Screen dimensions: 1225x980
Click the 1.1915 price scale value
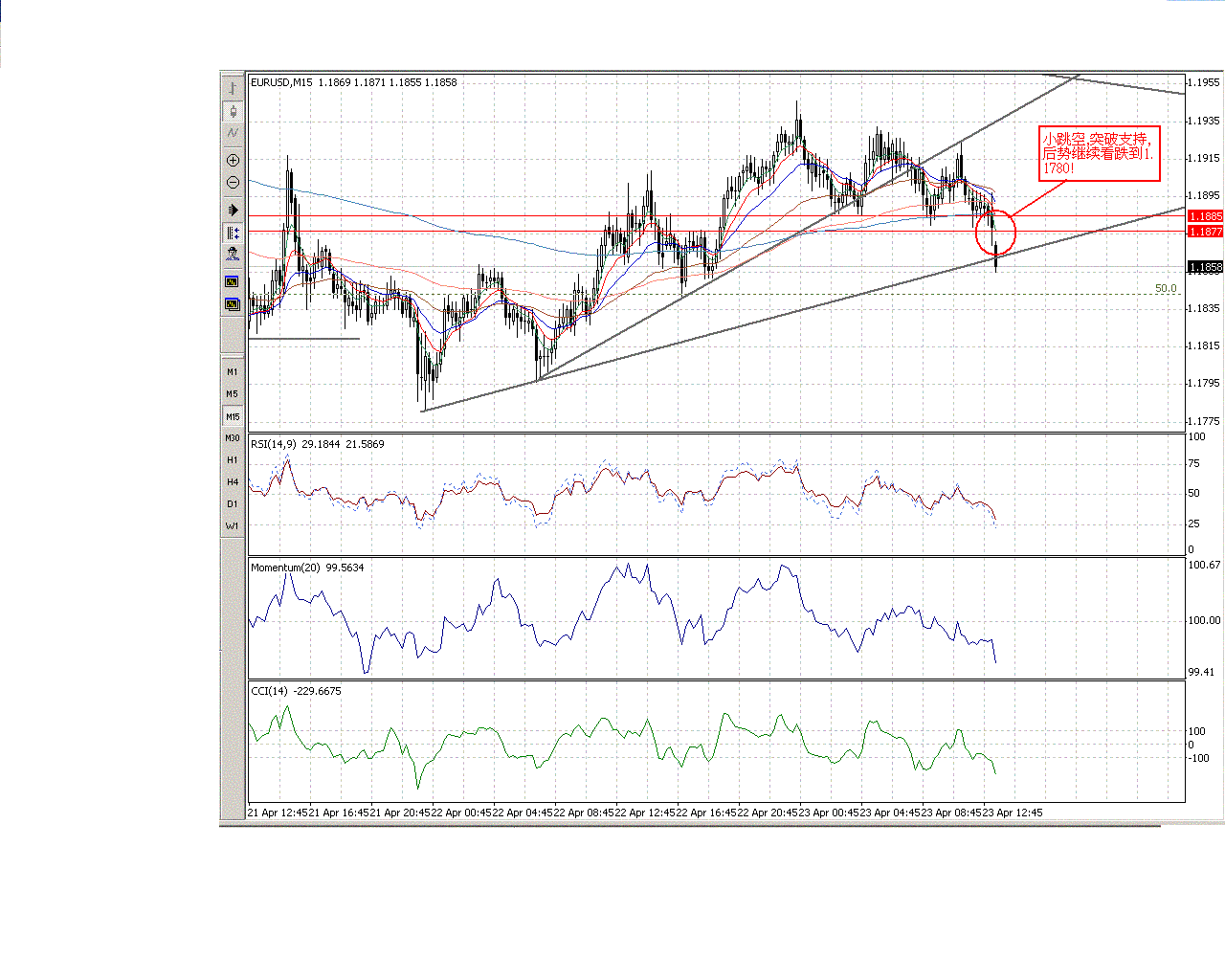[1204, 158]
